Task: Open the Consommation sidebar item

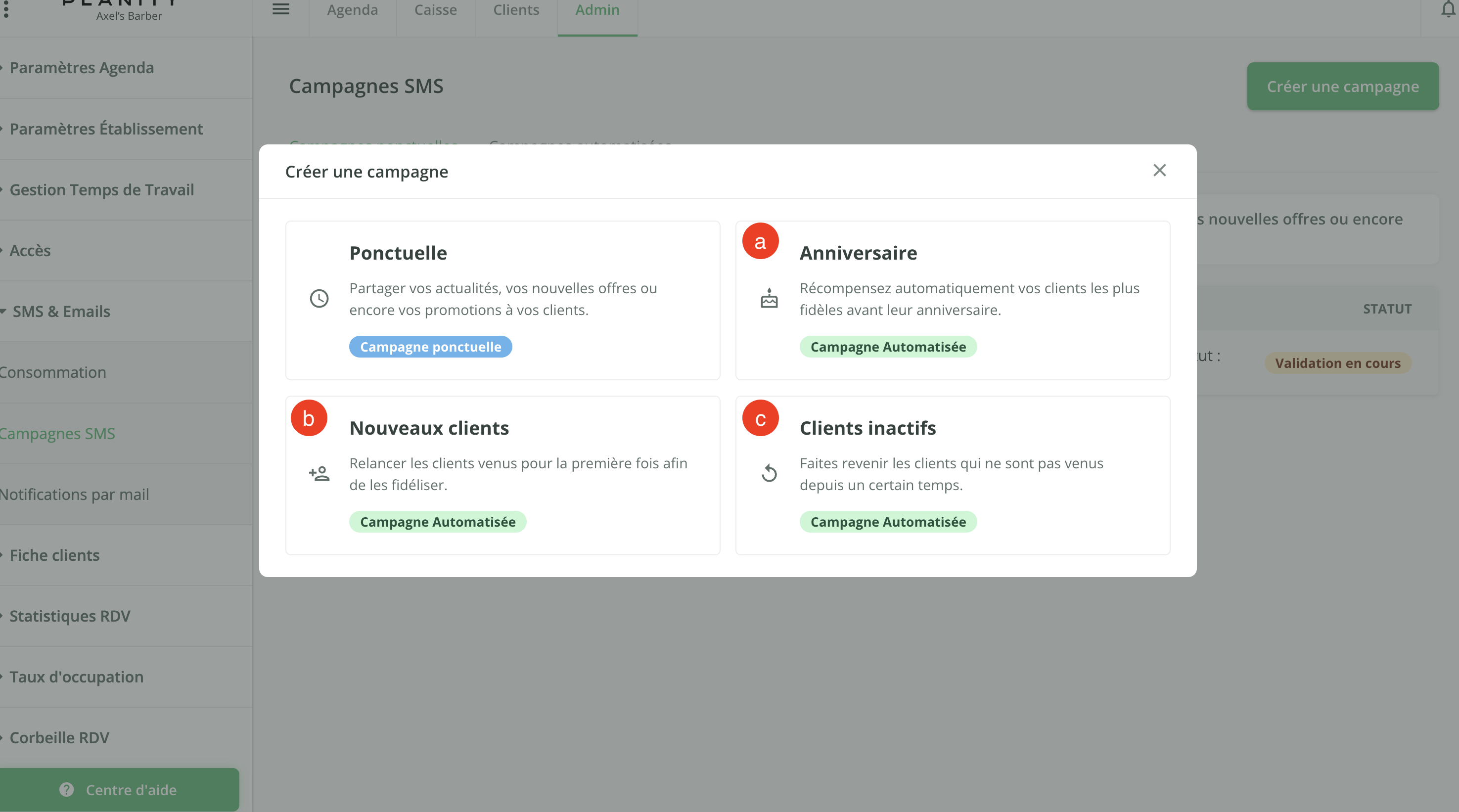Action: click(53, 372)
